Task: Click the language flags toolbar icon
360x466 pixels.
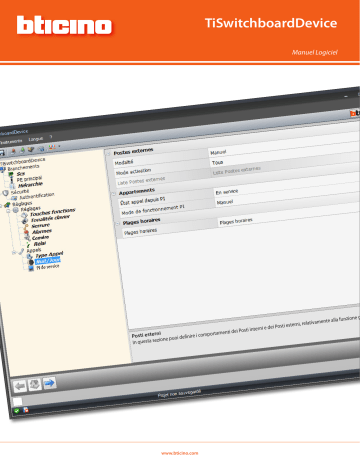Action: click(x=52, y=147)
